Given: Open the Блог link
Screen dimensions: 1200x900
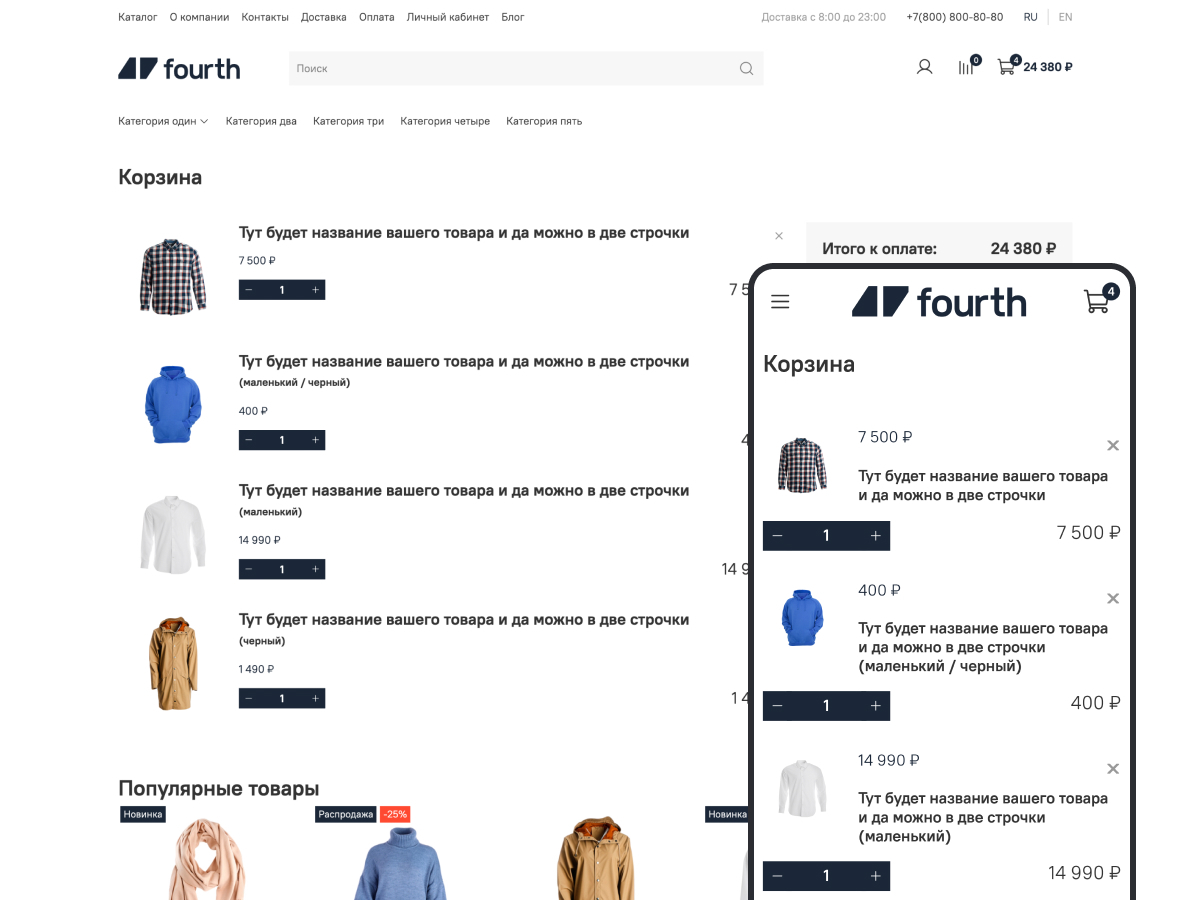Looking at the screenshot, I should [513, 17].
